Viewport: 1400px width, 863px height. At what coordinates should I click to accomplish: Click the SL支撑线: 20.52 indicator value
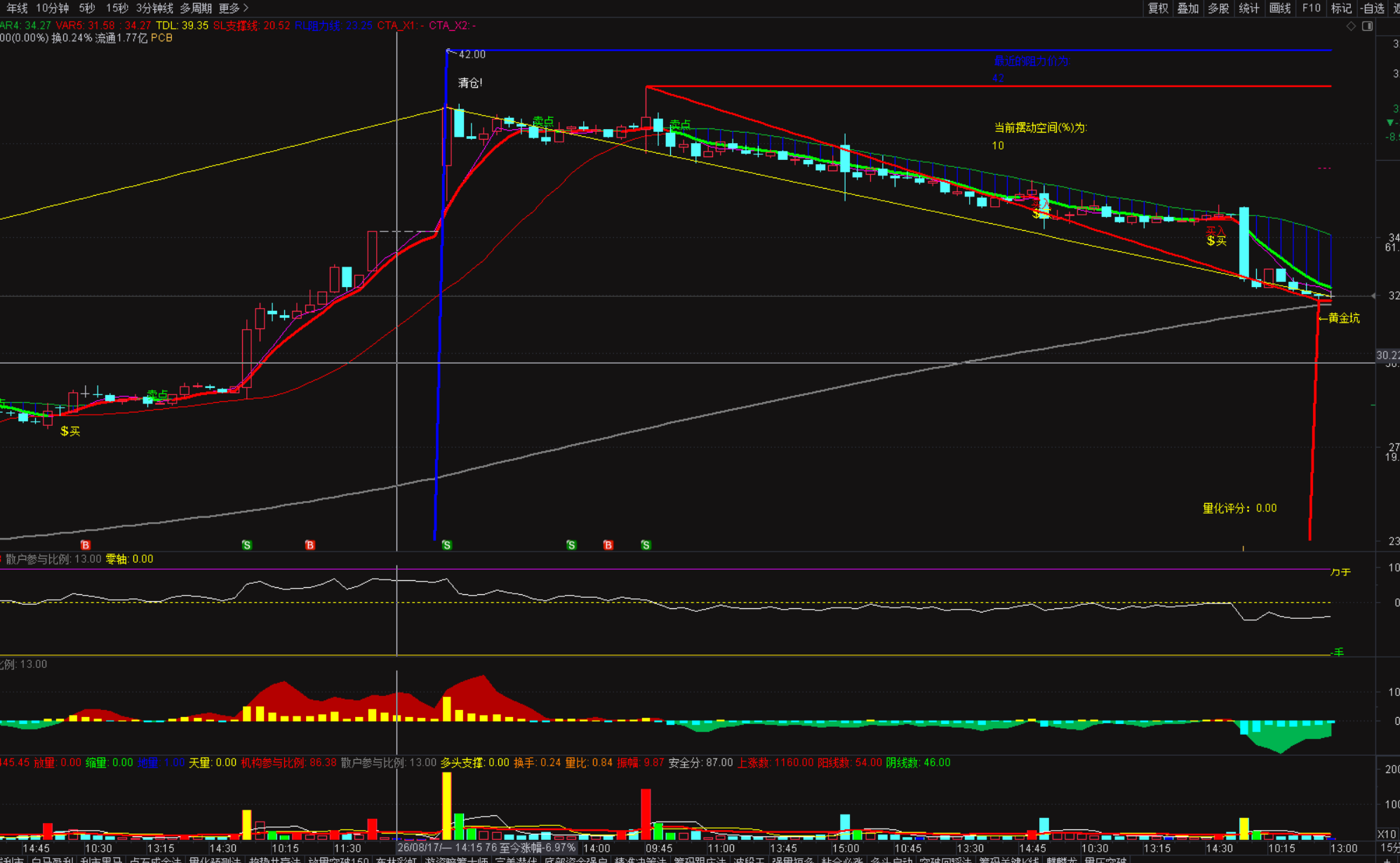coord(251,25)
